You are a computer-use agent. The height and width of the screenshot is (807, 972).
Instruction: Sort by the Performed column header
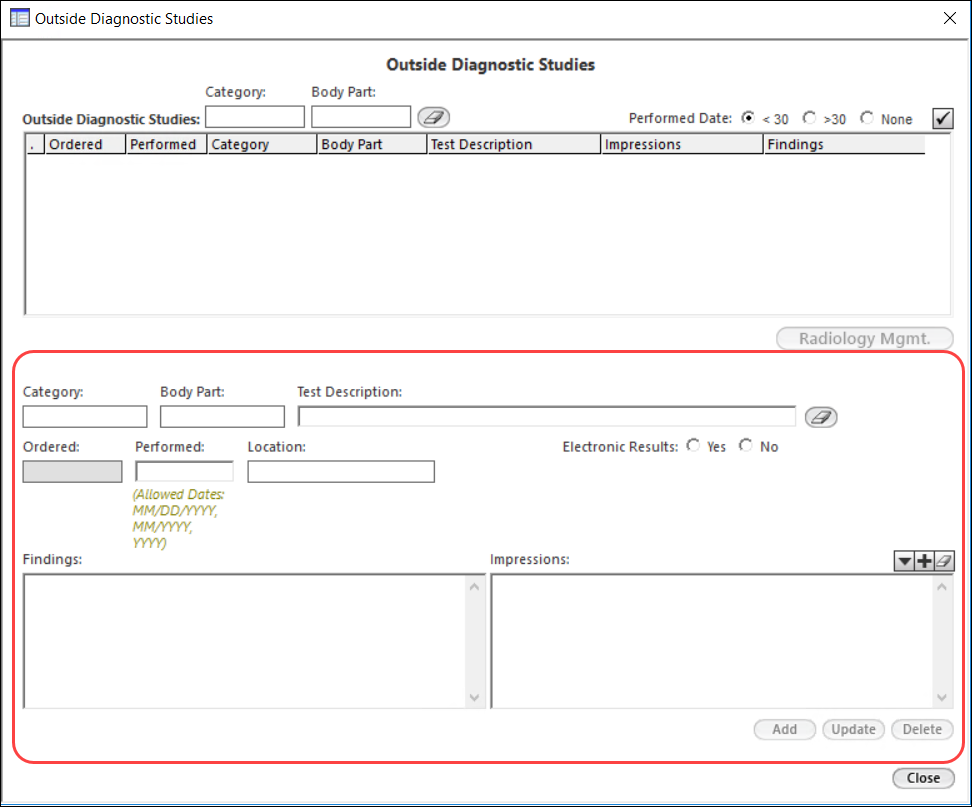(x=167, y=144)
